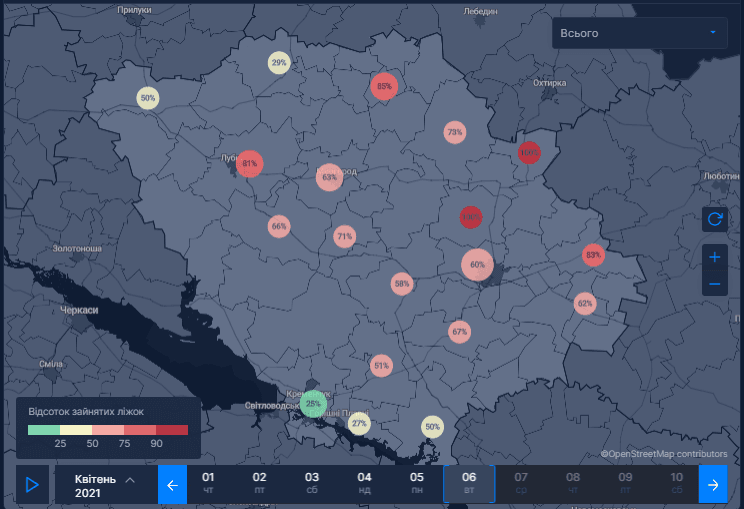Zoom in with the plus icon
This screenshot has height=509, width=744.
(715, 257)
